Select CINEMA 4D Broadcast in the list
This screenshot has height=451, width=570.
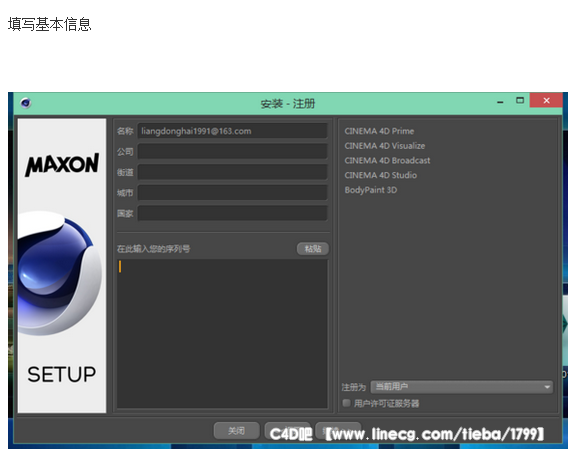[387, 161]
